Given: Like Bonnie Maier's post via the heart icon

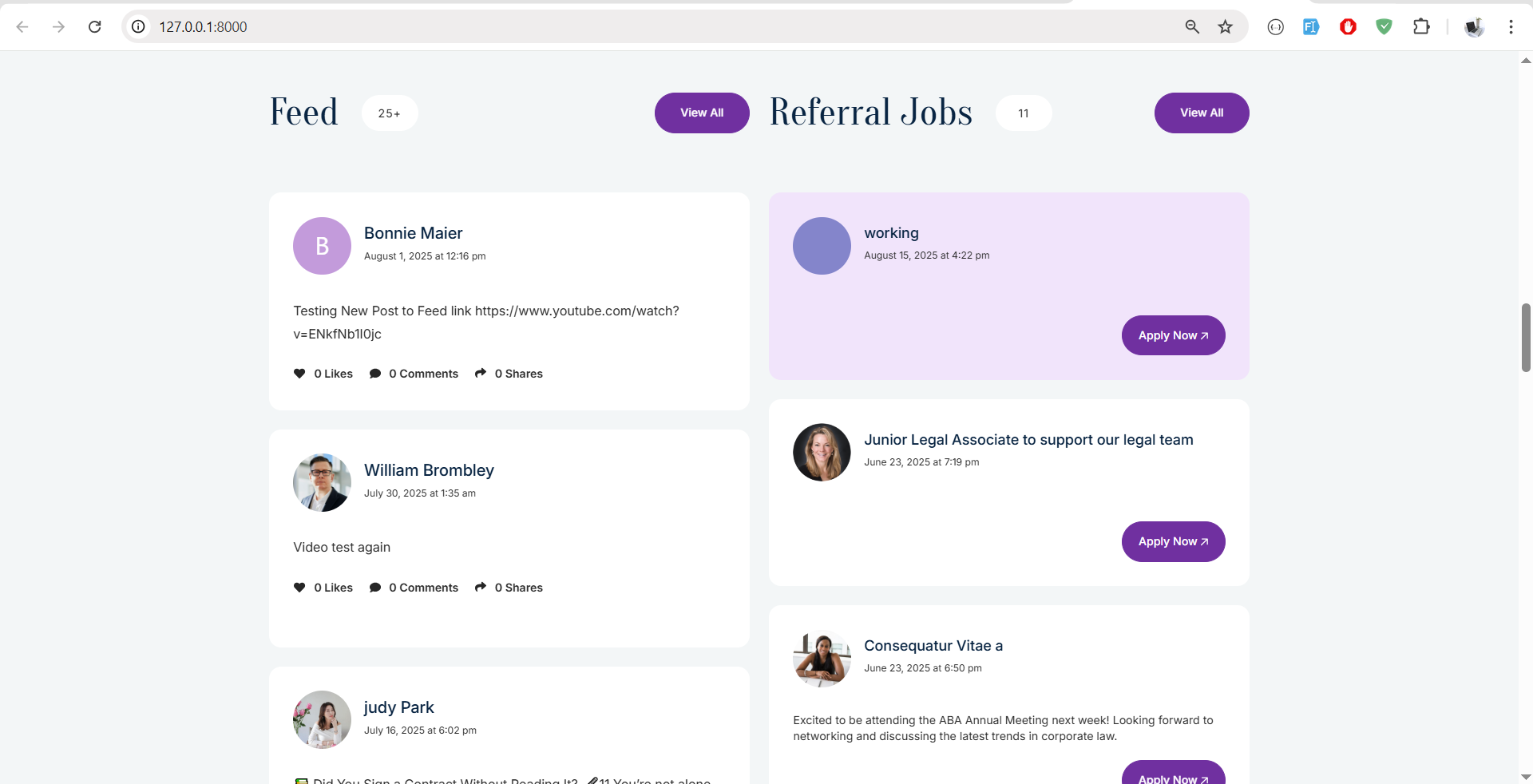Looking at the screenshot, I should pyautogui.click(x=299, y=374).
